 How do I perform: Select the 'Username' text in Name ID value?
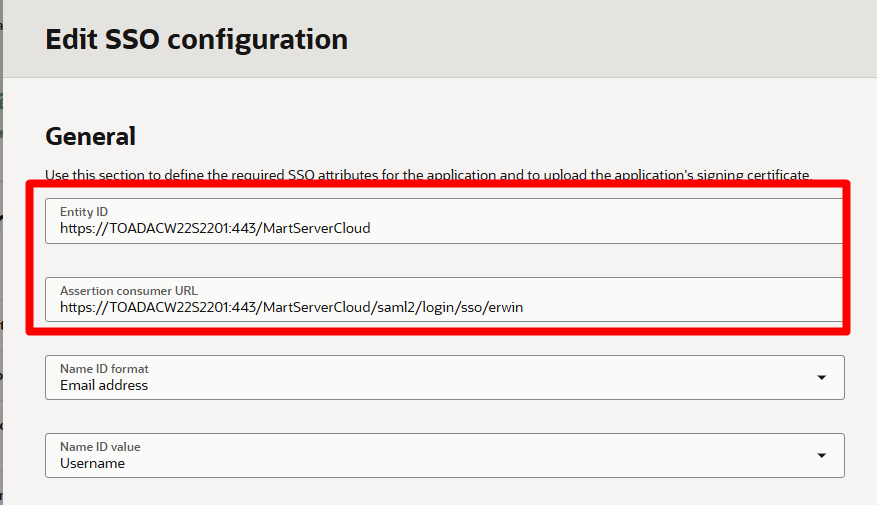pyautogui.click(x=92, y=463)
